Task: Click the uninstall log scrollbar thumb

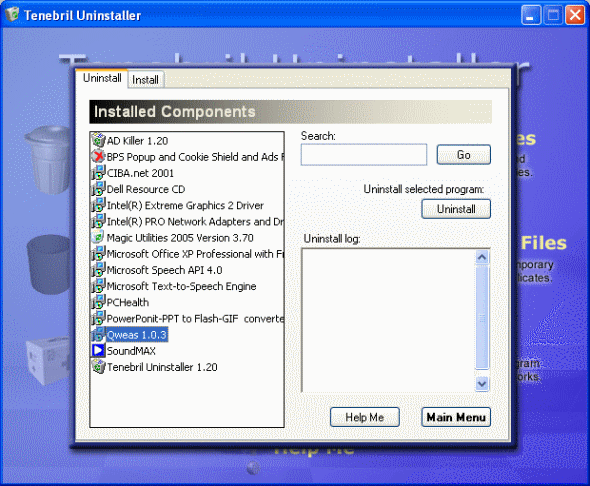Action: 482,317
